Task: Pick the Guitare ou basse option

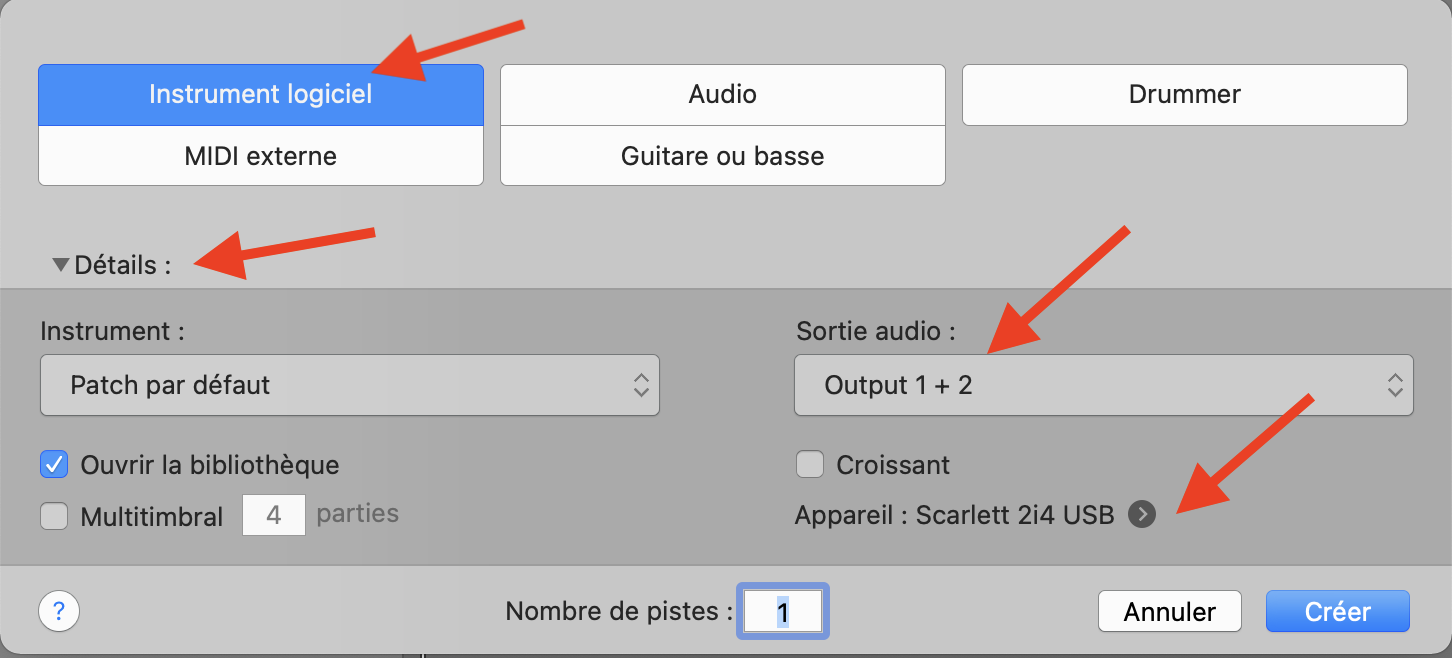Action: [722, 156]
